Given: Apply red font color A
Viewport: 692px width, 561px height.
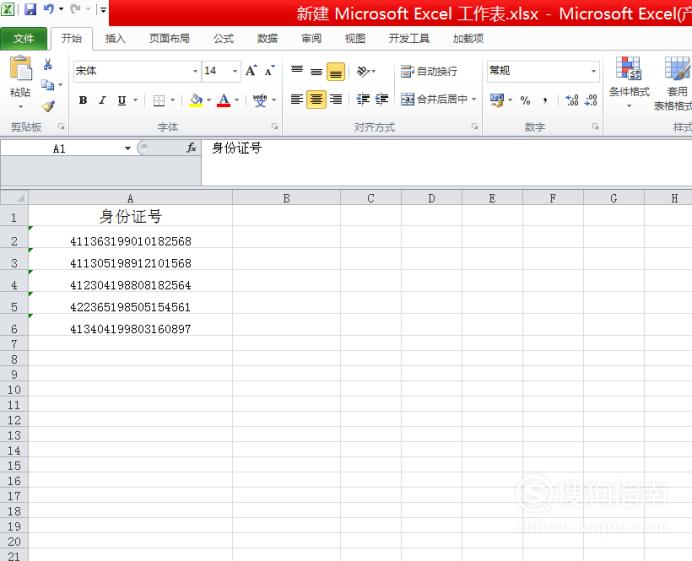Looking at the screenshot, I should (x=224, y=100).
